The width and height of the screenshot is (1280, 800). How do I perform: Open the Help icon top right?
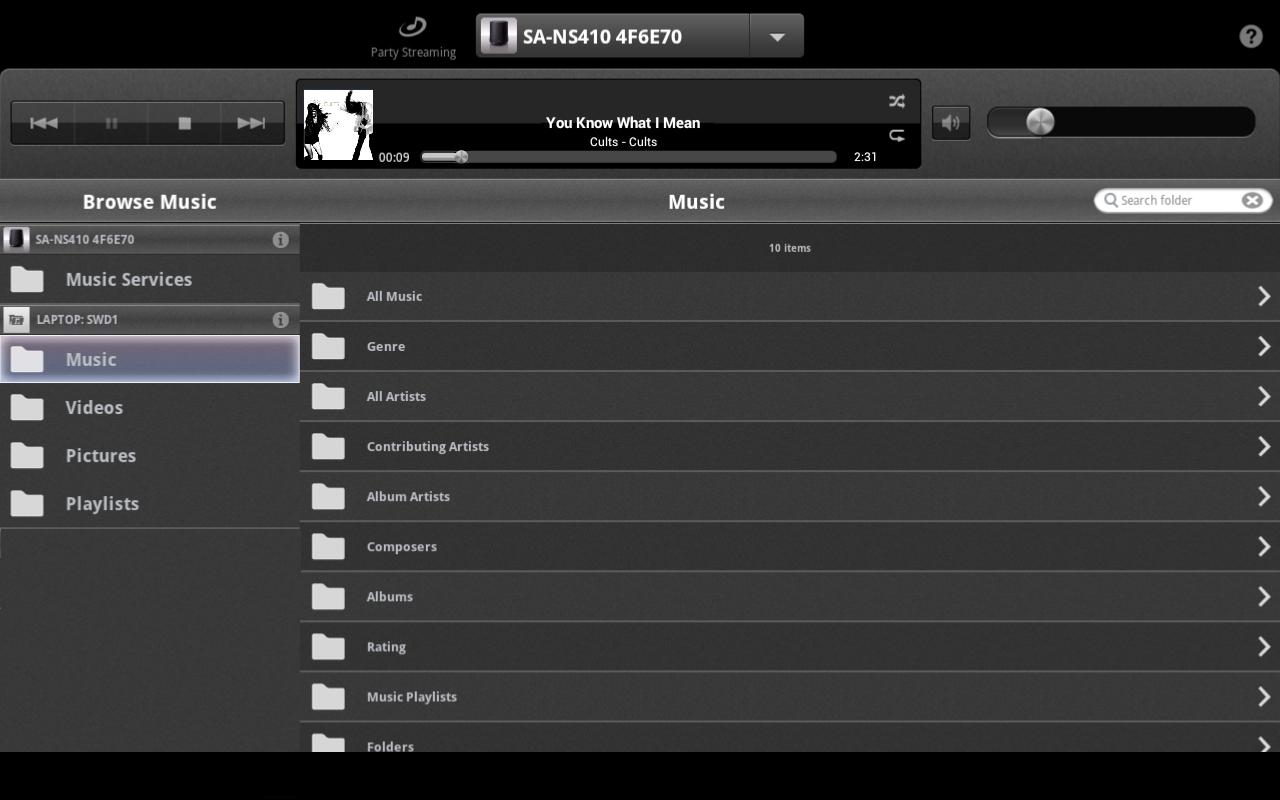[x=1251, y=36]
